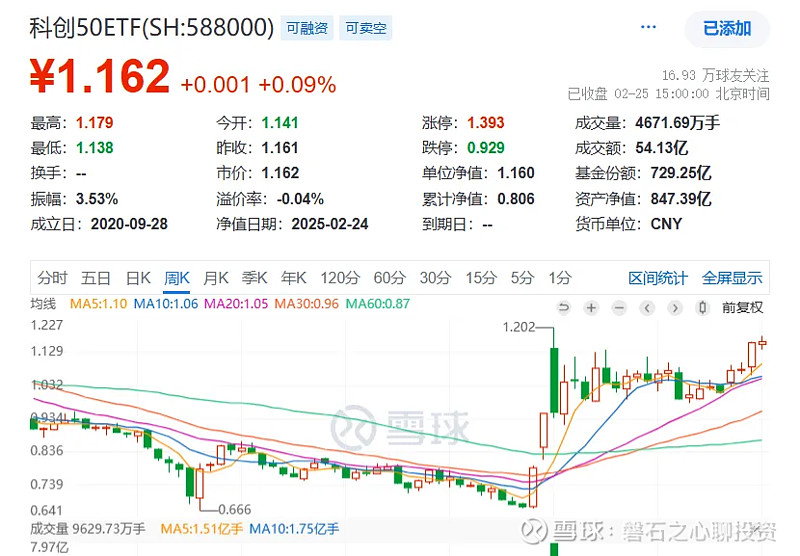The width and height of the screenshot is (800, 556).
Task: Click the 净值日期 value 2025-02-24
Action: click(330, 224)
